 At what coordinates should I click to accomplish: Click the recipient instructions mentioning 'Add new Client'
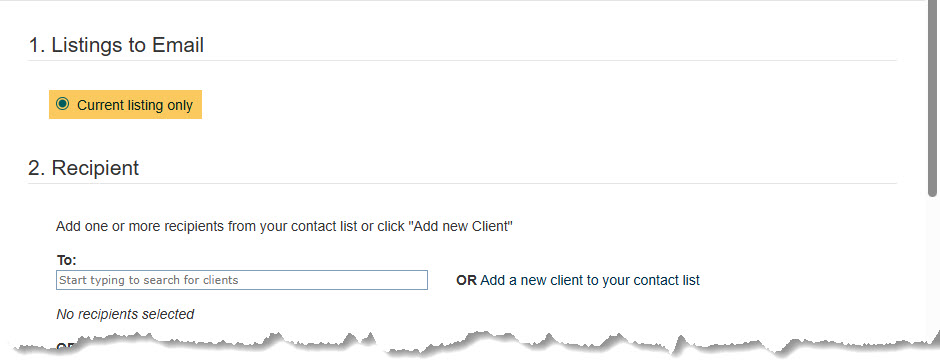(284, 226)
